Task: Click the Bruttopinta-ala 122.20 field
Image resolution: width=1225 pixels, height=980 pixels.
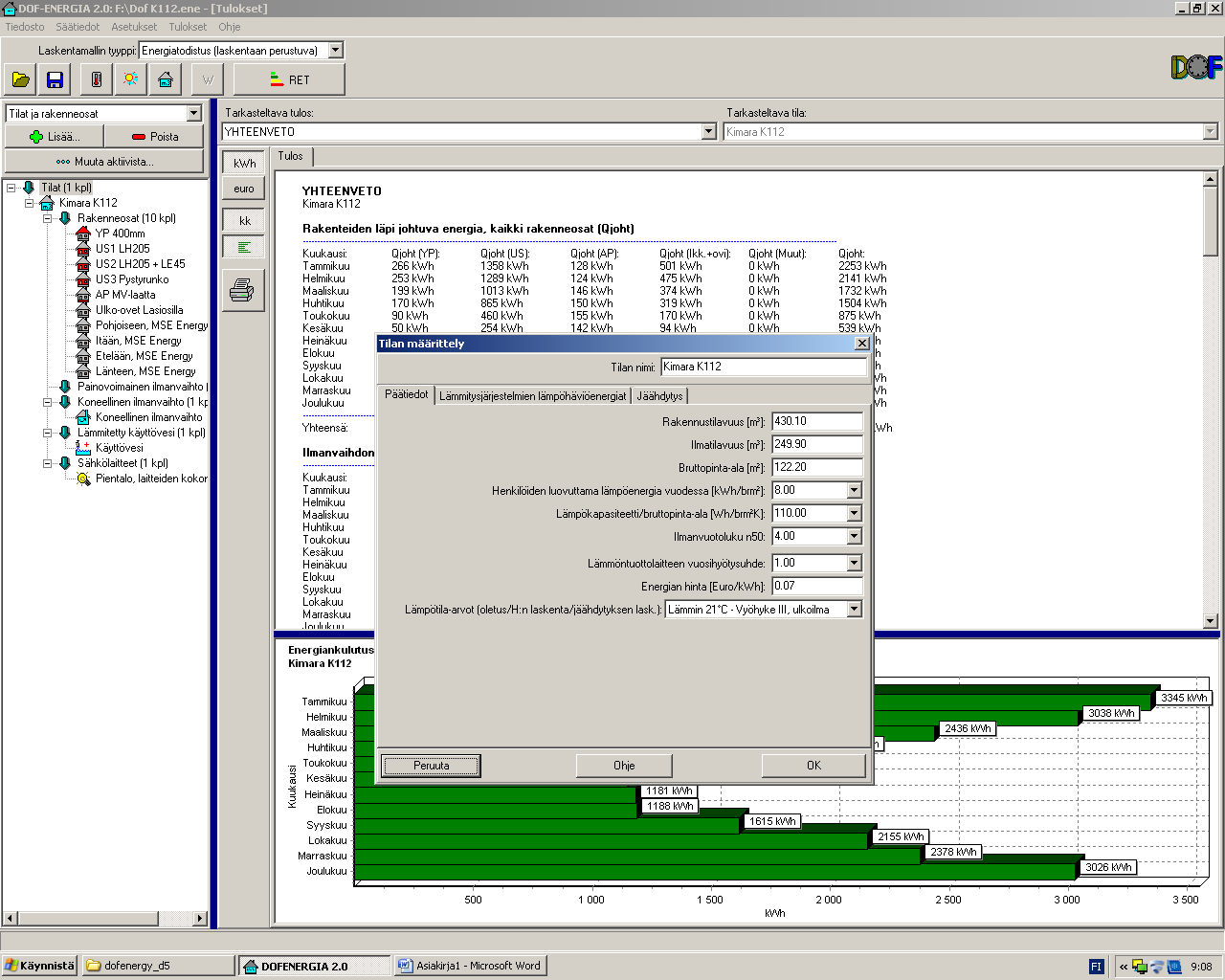Action: tap(817, 467)
